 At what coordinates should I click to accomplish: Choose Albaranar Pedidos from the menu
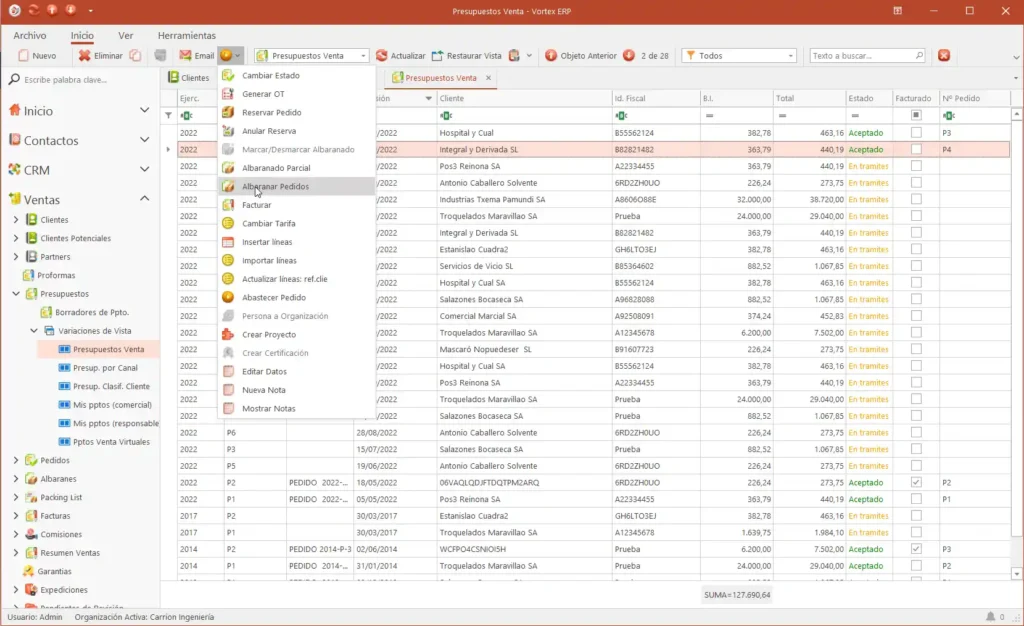pos(275,187)
